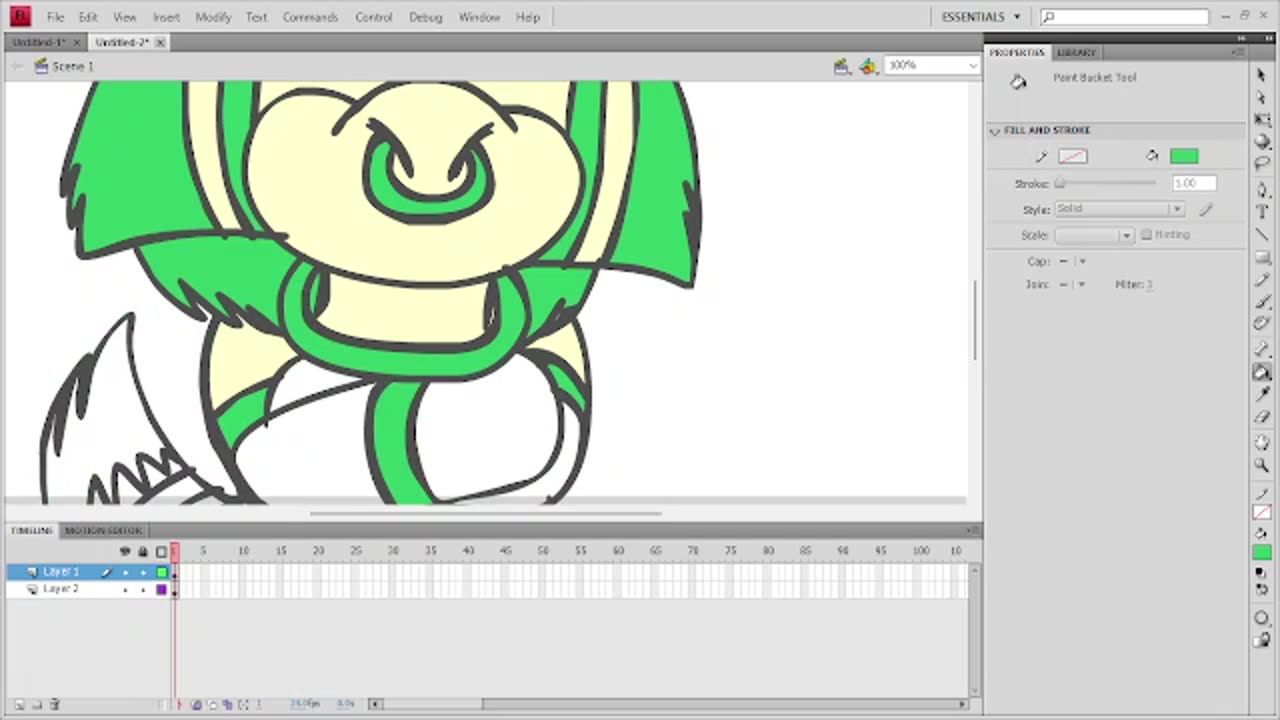Click the Scene 1 breadcrumb

(x=72, y=66)
